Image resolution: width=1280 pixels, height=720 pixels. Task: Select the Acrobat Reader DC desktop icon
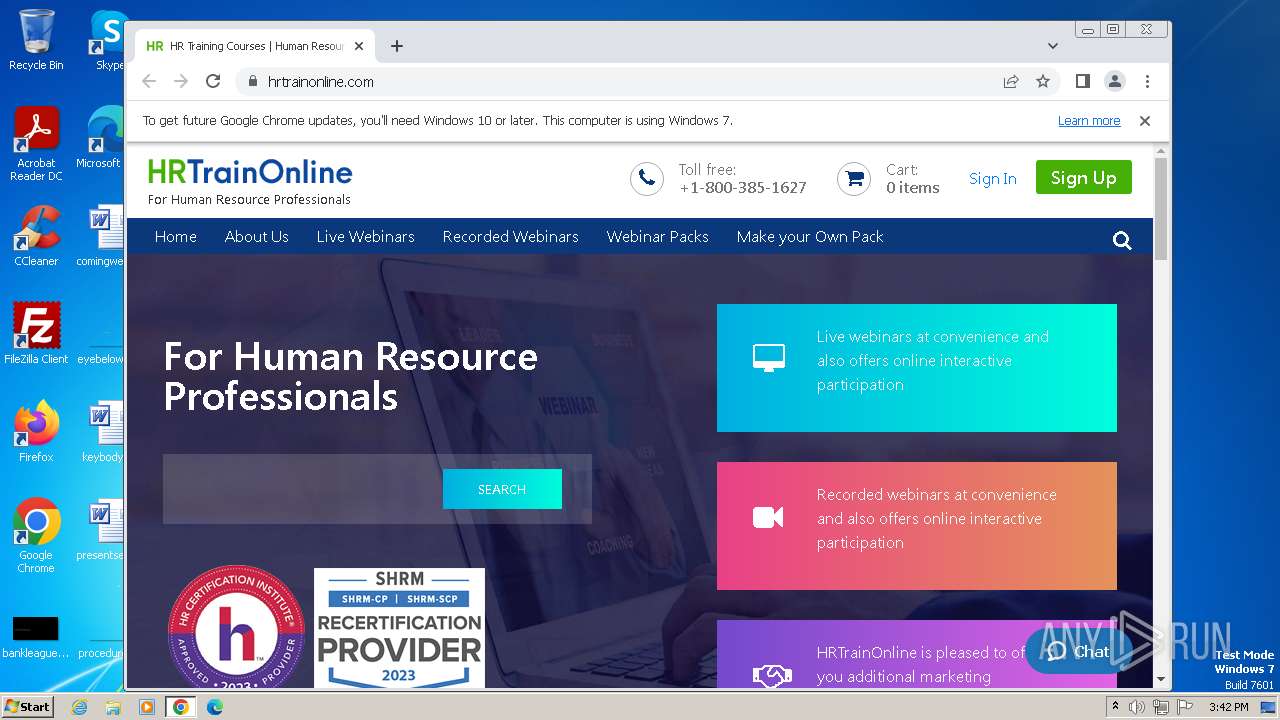tap(36, 144)
